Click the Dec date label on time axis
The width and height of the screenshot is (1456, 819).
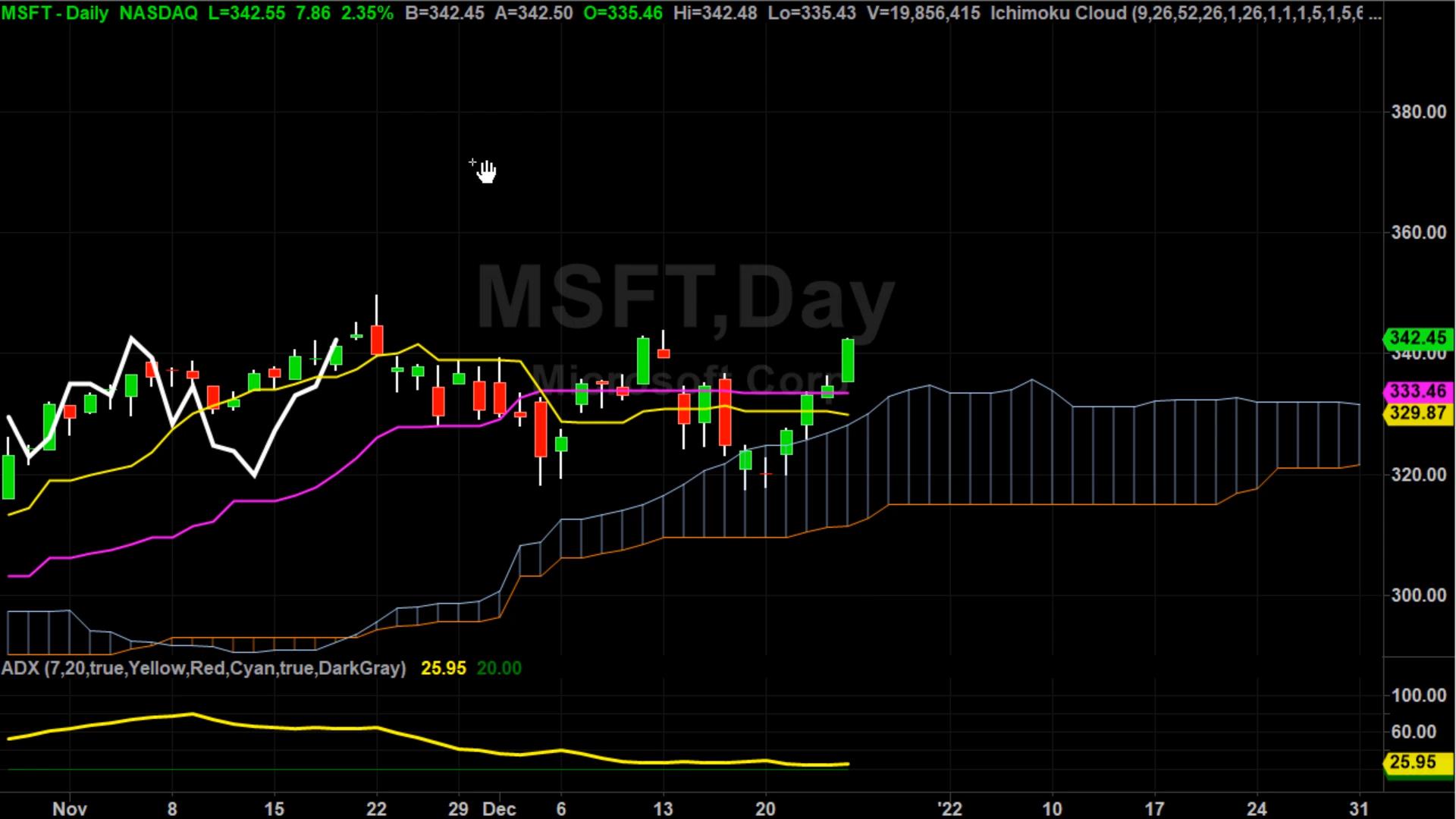point(499,809)
